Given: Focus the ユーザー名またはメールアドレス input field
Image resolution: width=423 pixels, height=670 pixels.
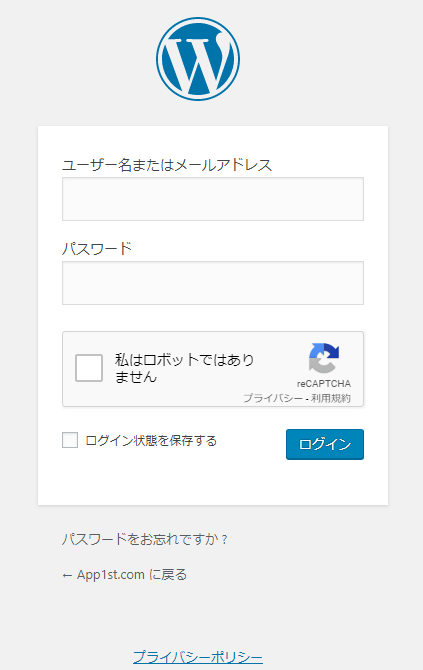Looking at the screenshot, I should pos(213,199).
